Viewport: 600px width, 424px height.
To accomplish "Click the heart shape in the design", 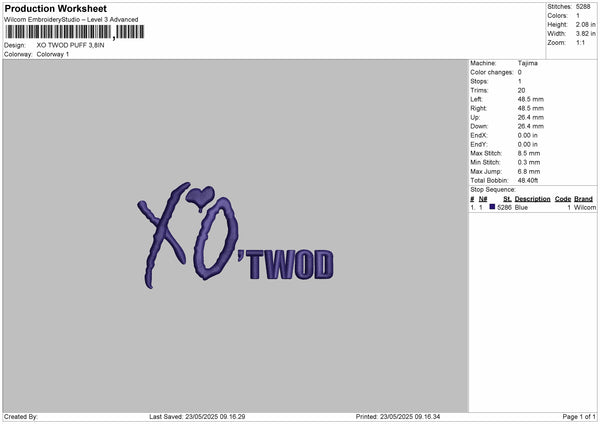I will [x=200, y=197].
